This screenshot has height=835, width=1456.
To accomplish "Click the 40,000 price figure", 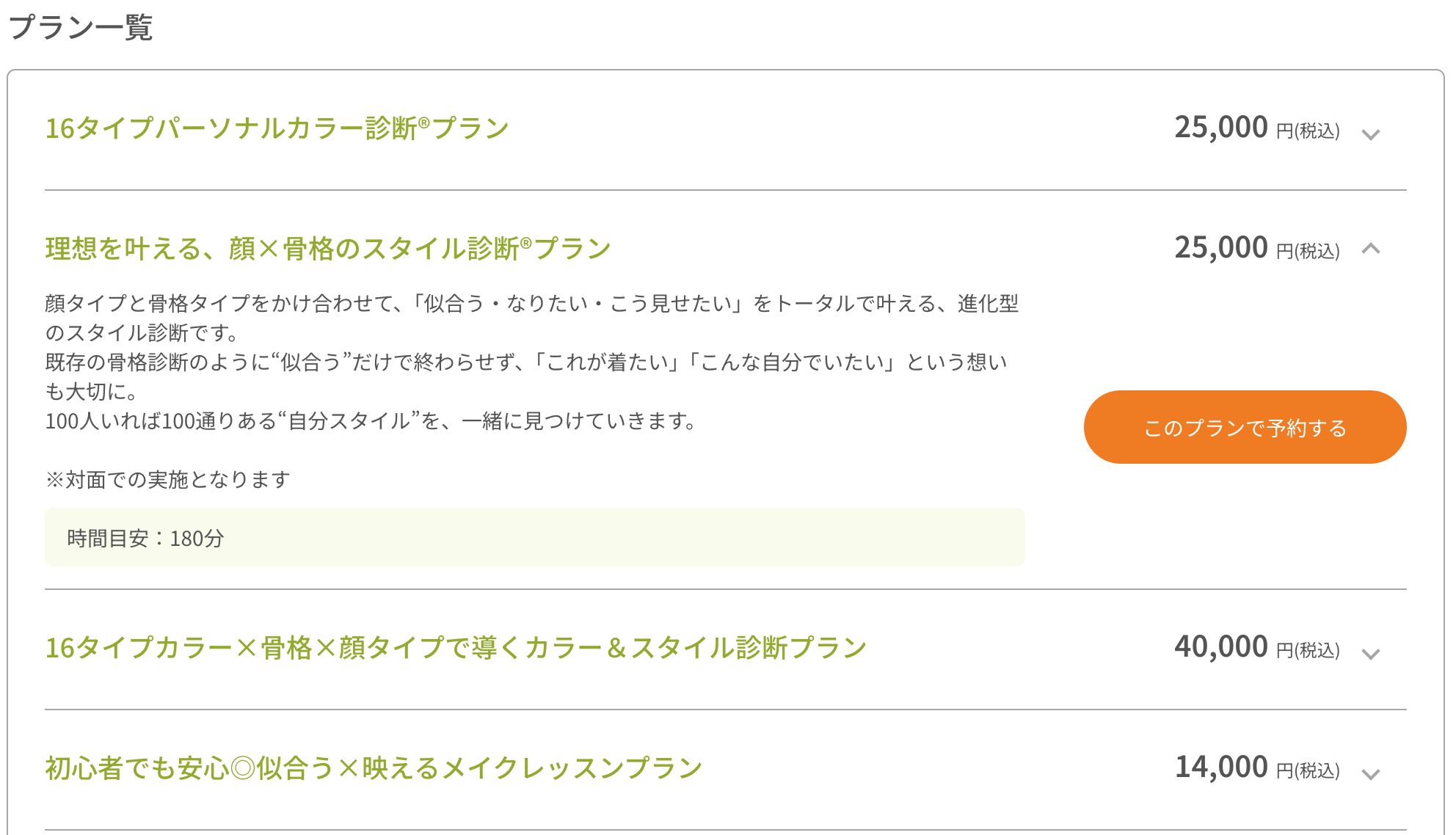I will pos(1221,647).
